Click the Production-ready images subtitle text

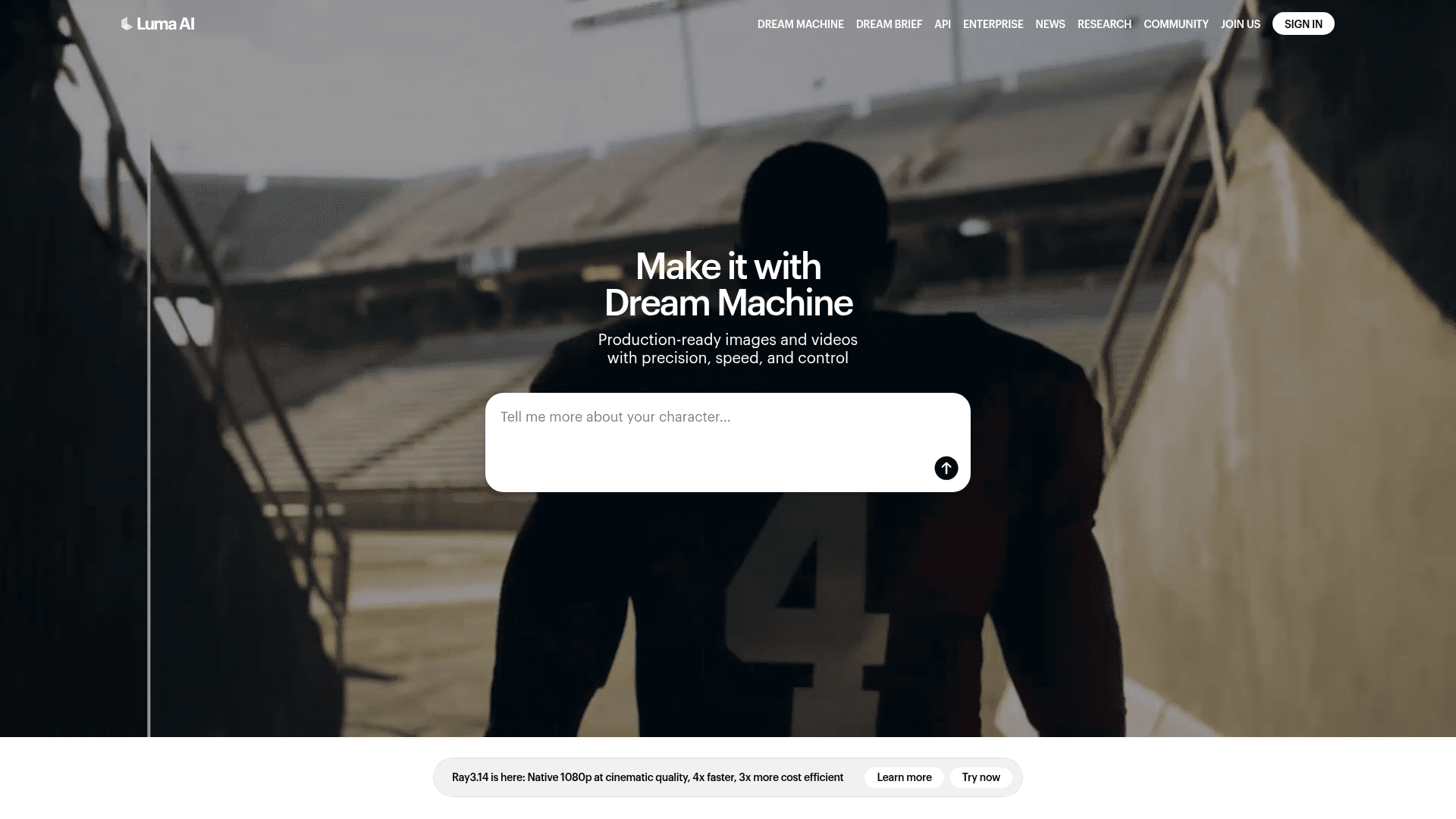coord(727,349)
